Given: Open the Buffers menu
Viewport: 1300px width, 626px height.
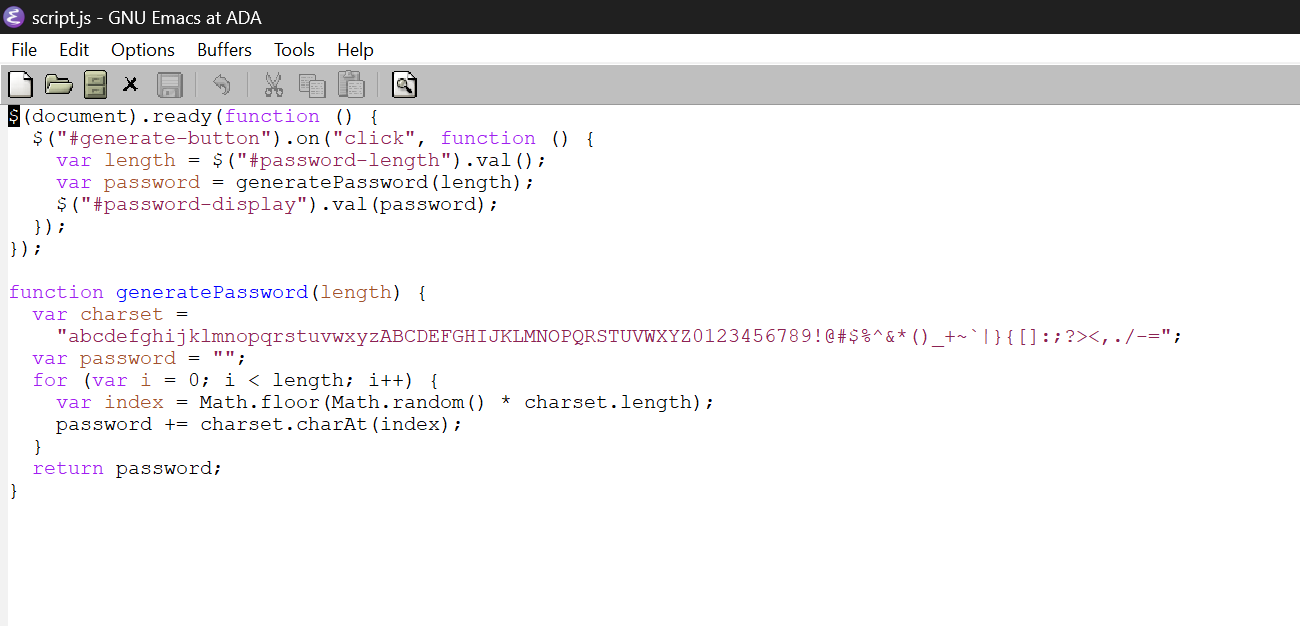Looking at the screenshot, I should [224, 49].
